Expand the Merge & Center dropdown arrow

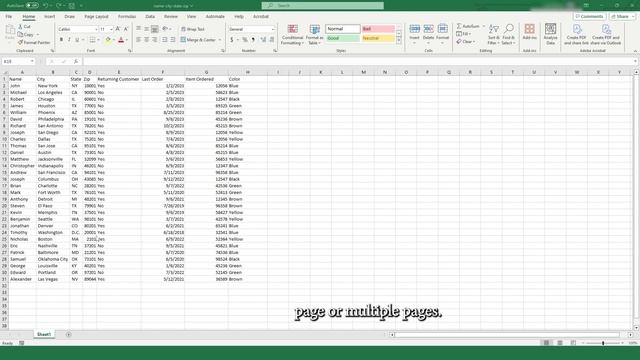coord(220,40)
